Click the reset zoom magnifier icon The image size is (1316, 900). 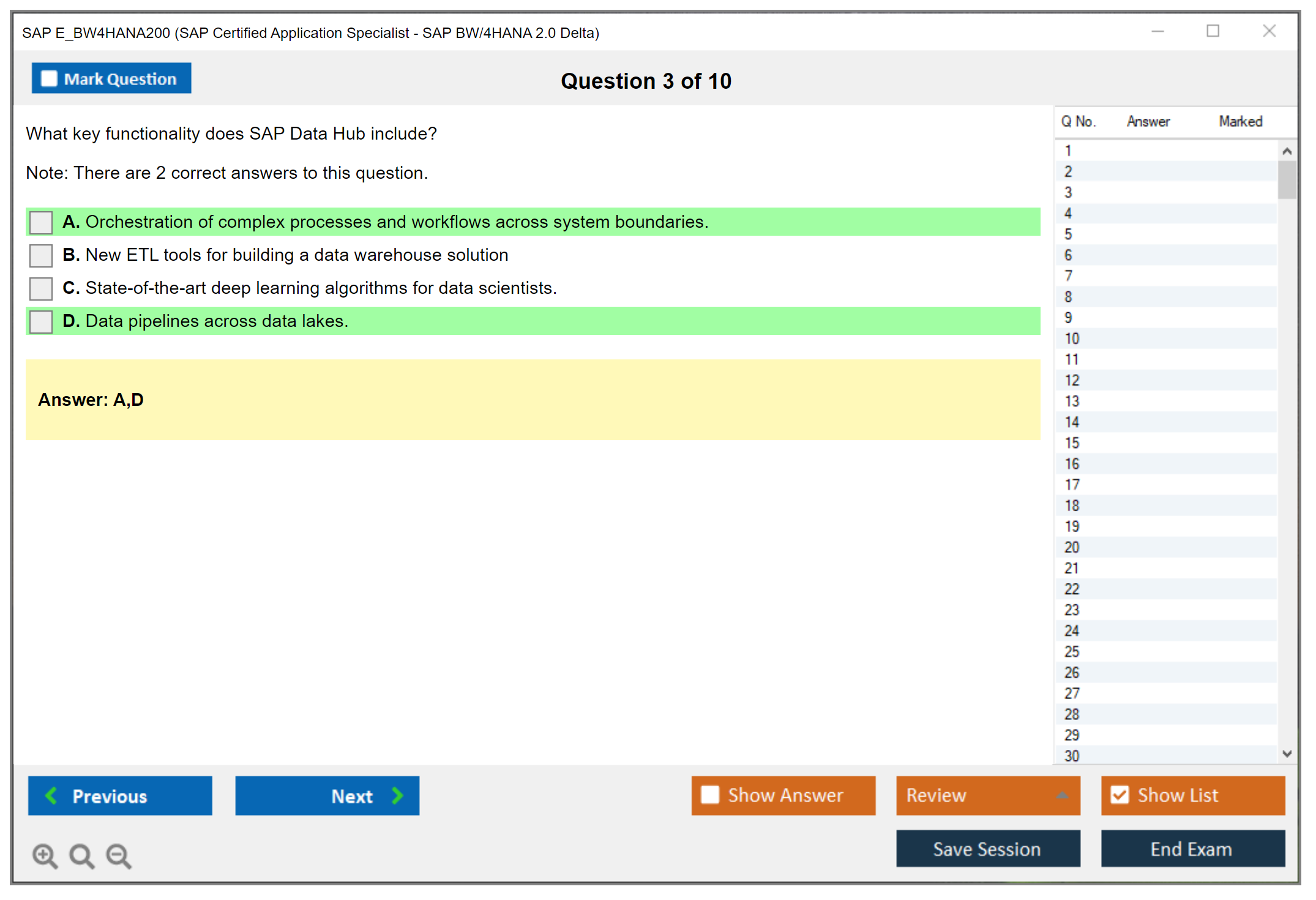[81, 855]
